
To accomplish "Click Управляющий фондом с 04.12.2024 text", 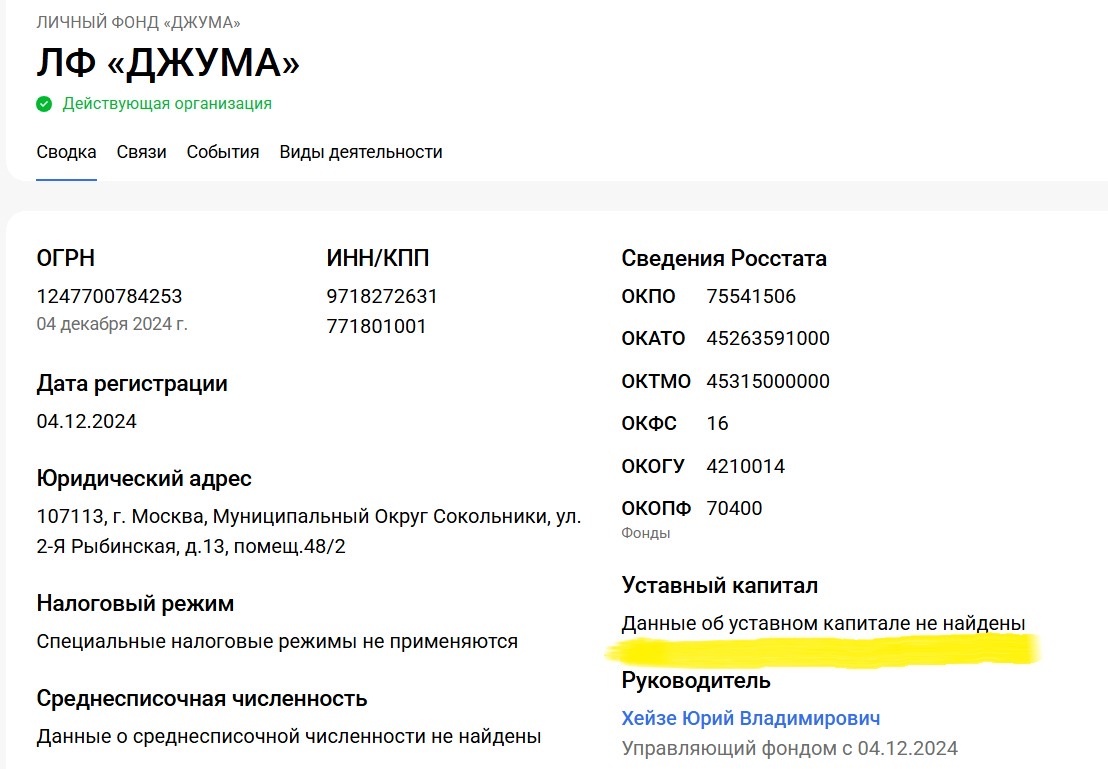I will [x=789, y=749].
